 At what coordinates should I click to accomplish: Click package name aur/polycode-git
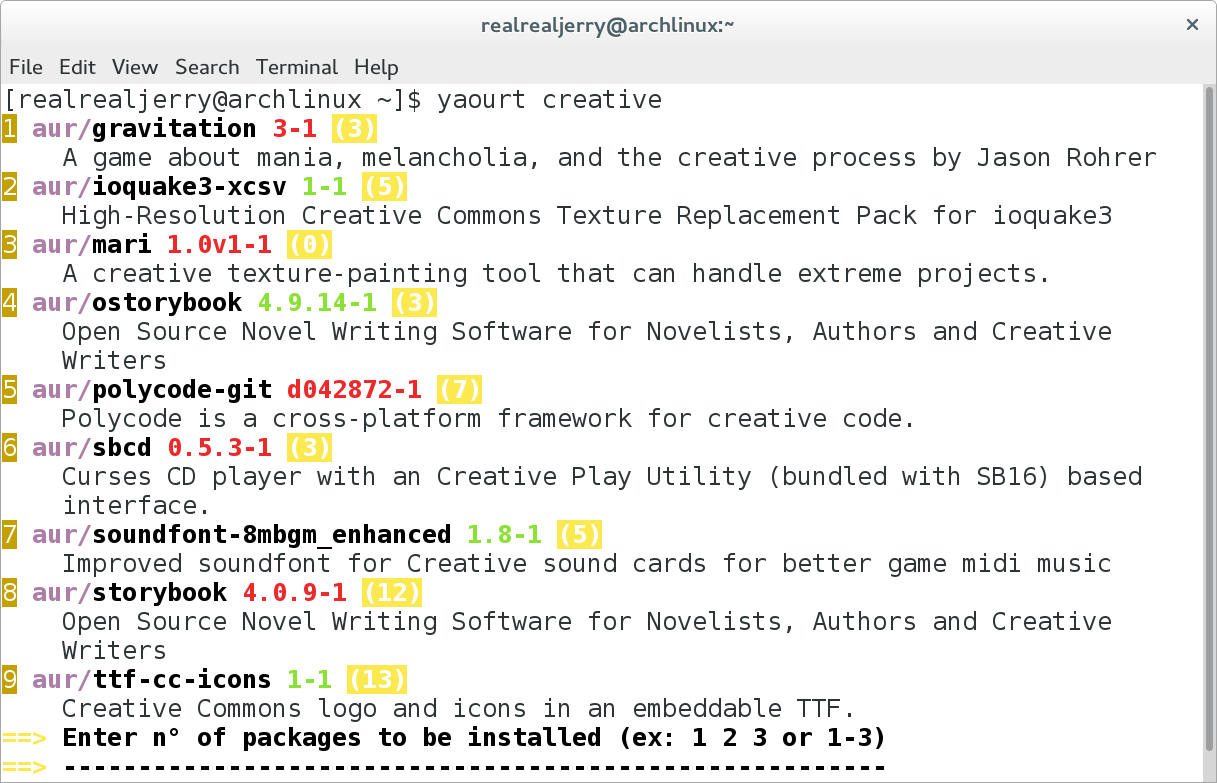[152, 390]
